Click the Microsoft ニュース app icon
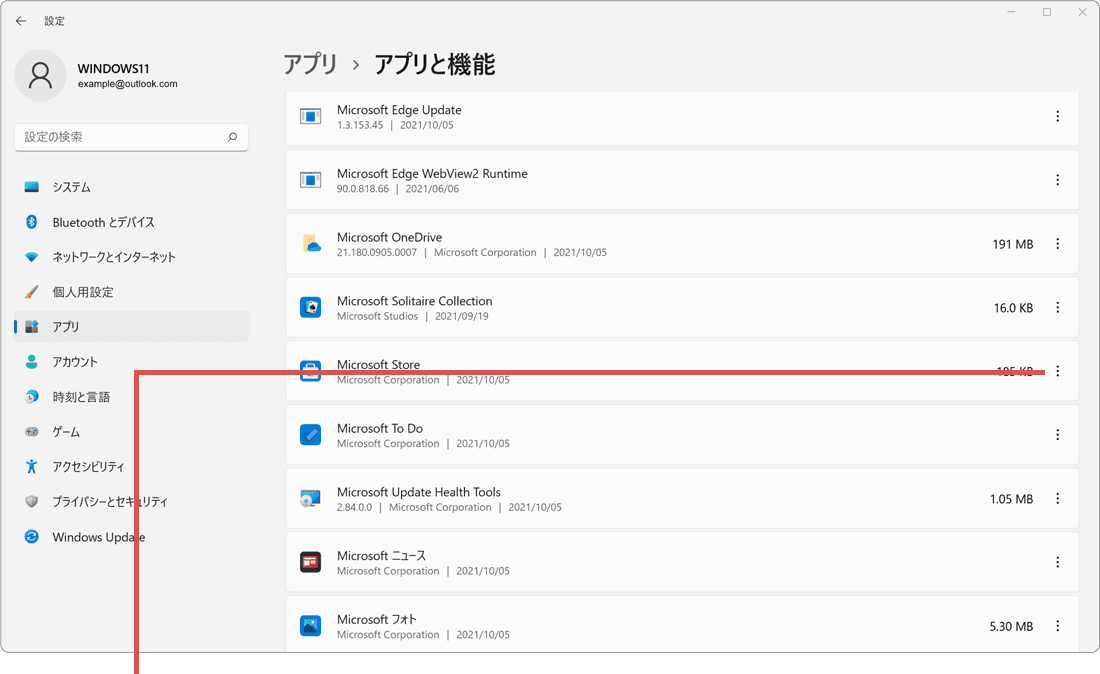The height and width of the screenshot is (674, 1100). [x=311, y=562]
